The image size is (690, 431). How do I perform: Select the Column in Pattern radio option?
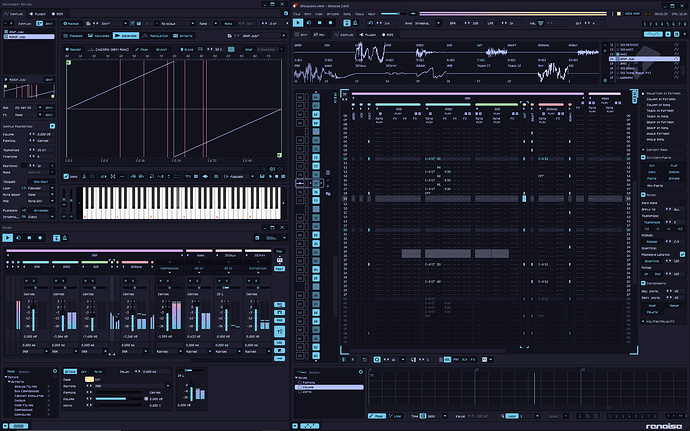tap(643, 99)
